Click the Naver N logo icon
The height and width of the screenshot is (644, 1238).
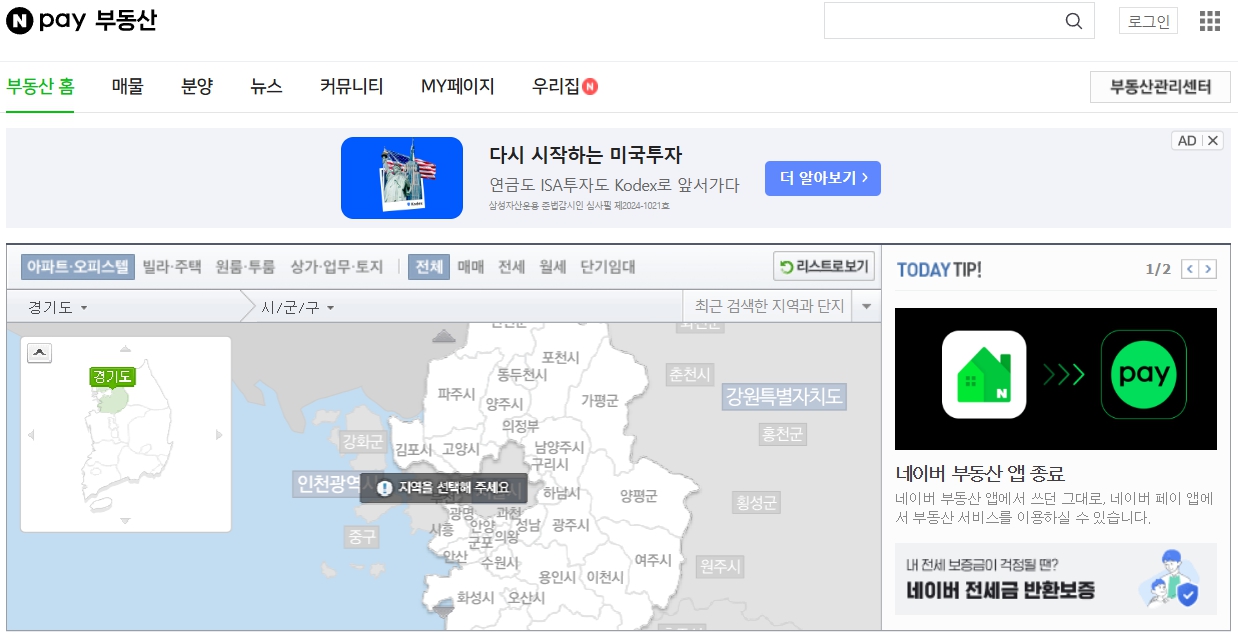[x=20, y=20]
